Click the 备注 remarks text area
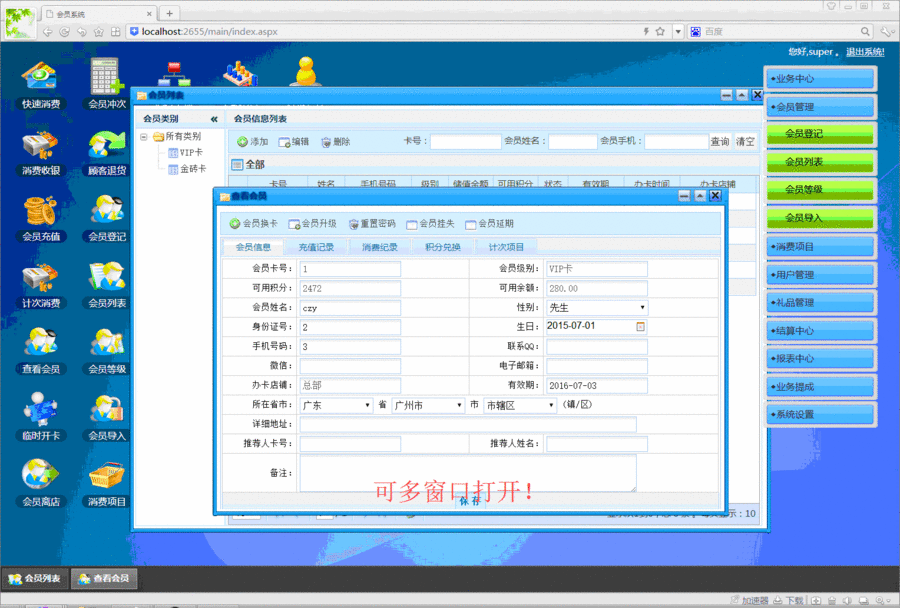 click(468, 473)
